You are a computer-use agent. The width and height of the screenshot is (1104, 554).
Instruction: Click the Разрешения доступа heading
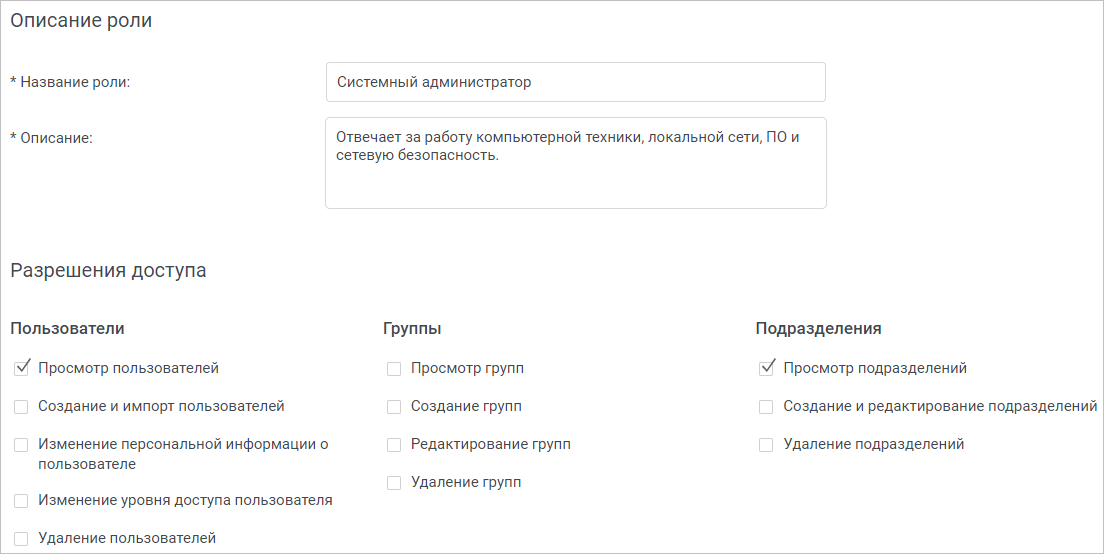point(108,270)
